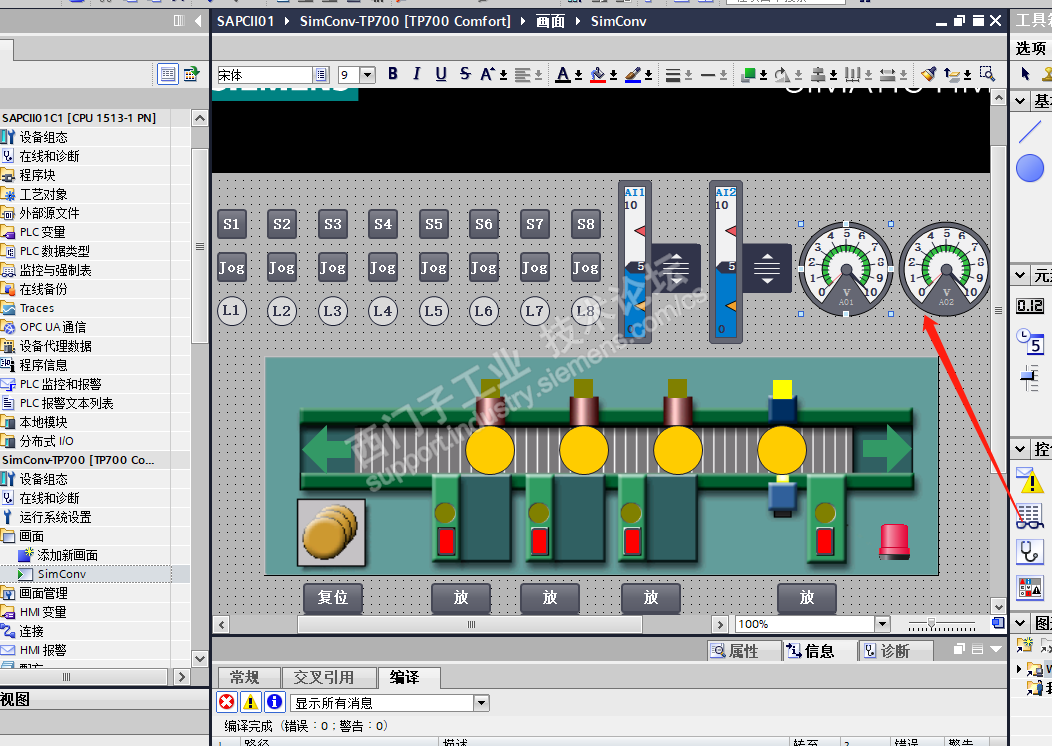Select the pointer tool in toolbox
Screen dimensions: 1052x746
(x=1025, y=74)
